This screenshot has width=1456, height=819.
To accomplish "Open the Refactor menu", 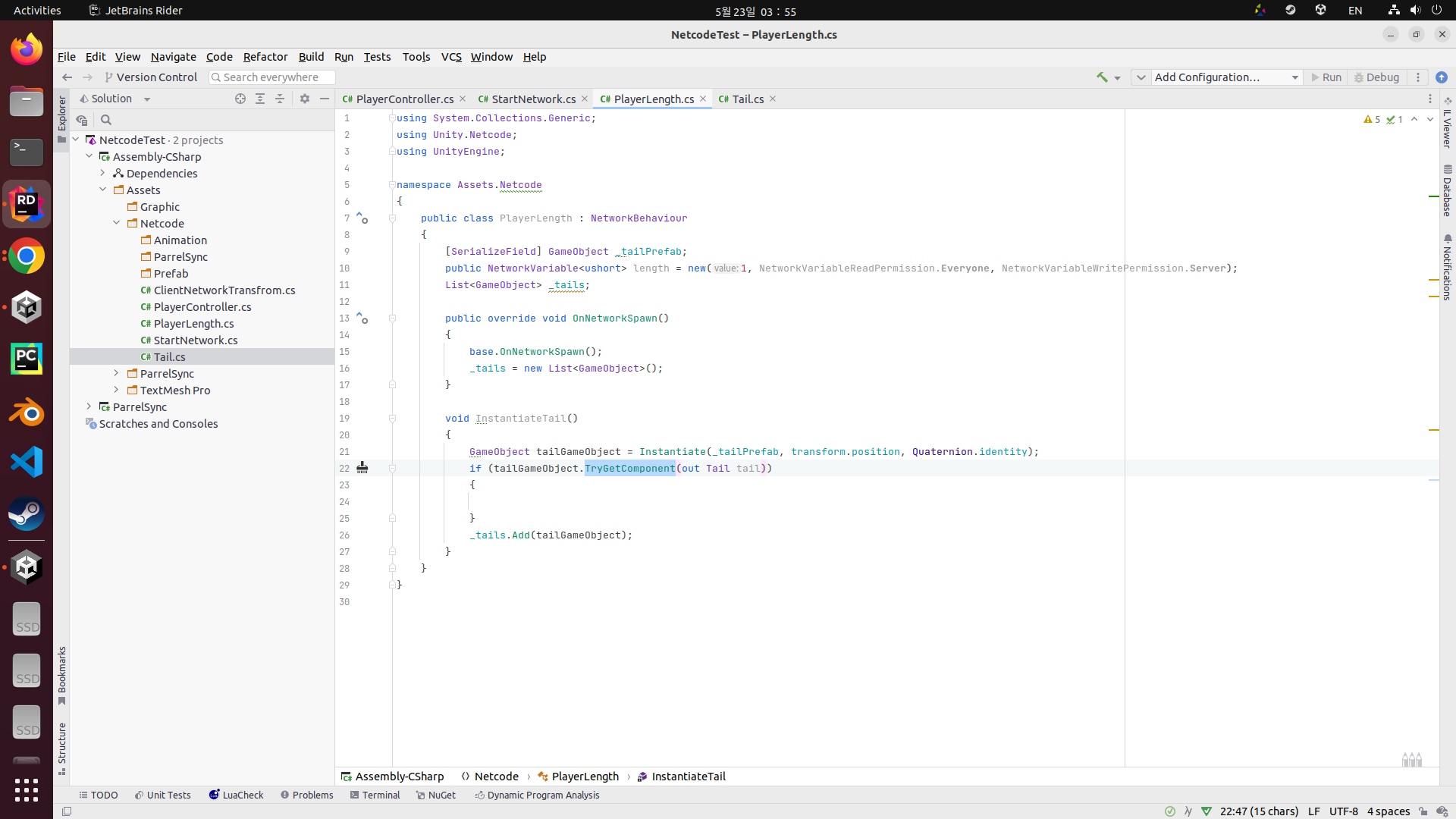I will pos(265,57).
